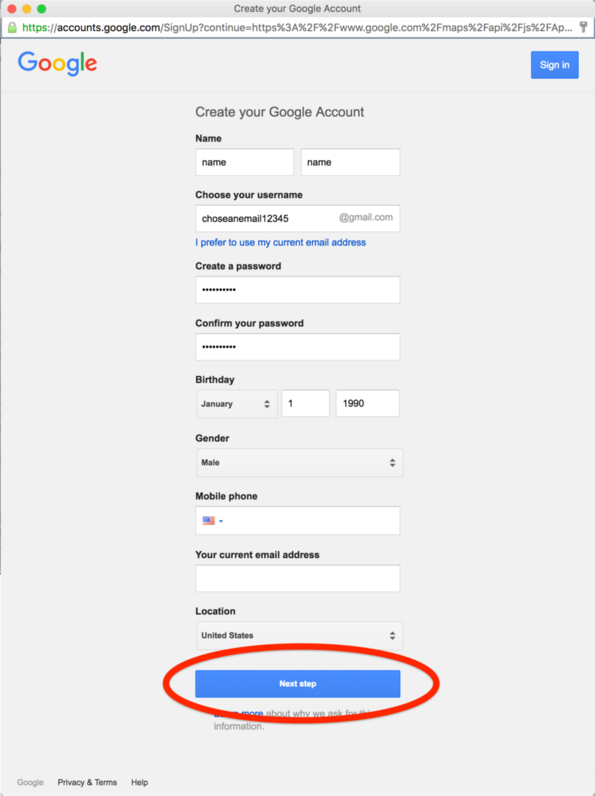The width and height of the screenshot is (595, 796).
Task: Click the green fullscreen window button
Action: 42,9
